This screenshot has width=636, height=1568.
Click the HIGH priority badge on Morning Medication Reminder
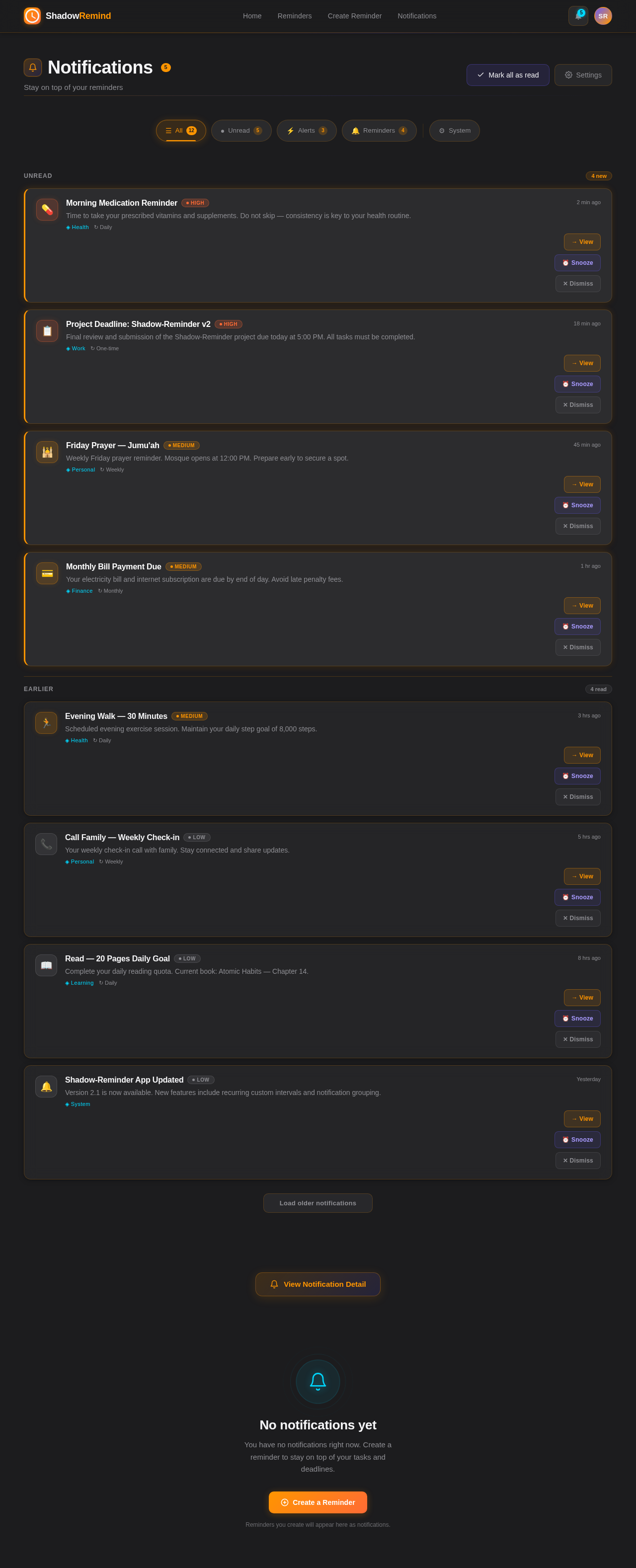[195, 203]
